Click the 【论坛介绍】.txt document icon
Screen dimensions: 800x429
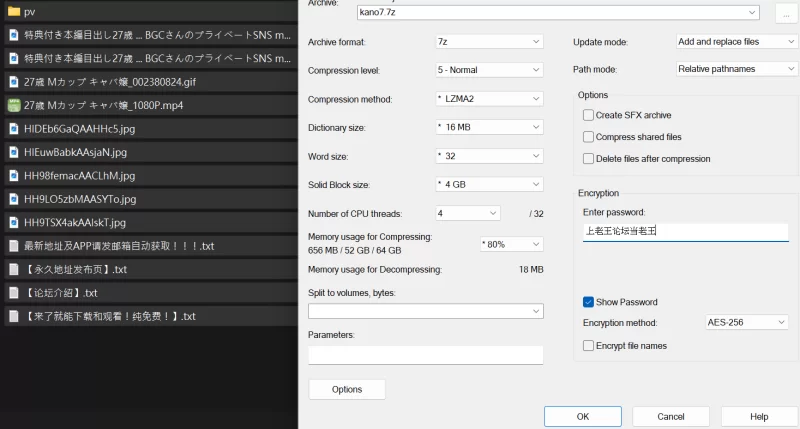point(14,293)
